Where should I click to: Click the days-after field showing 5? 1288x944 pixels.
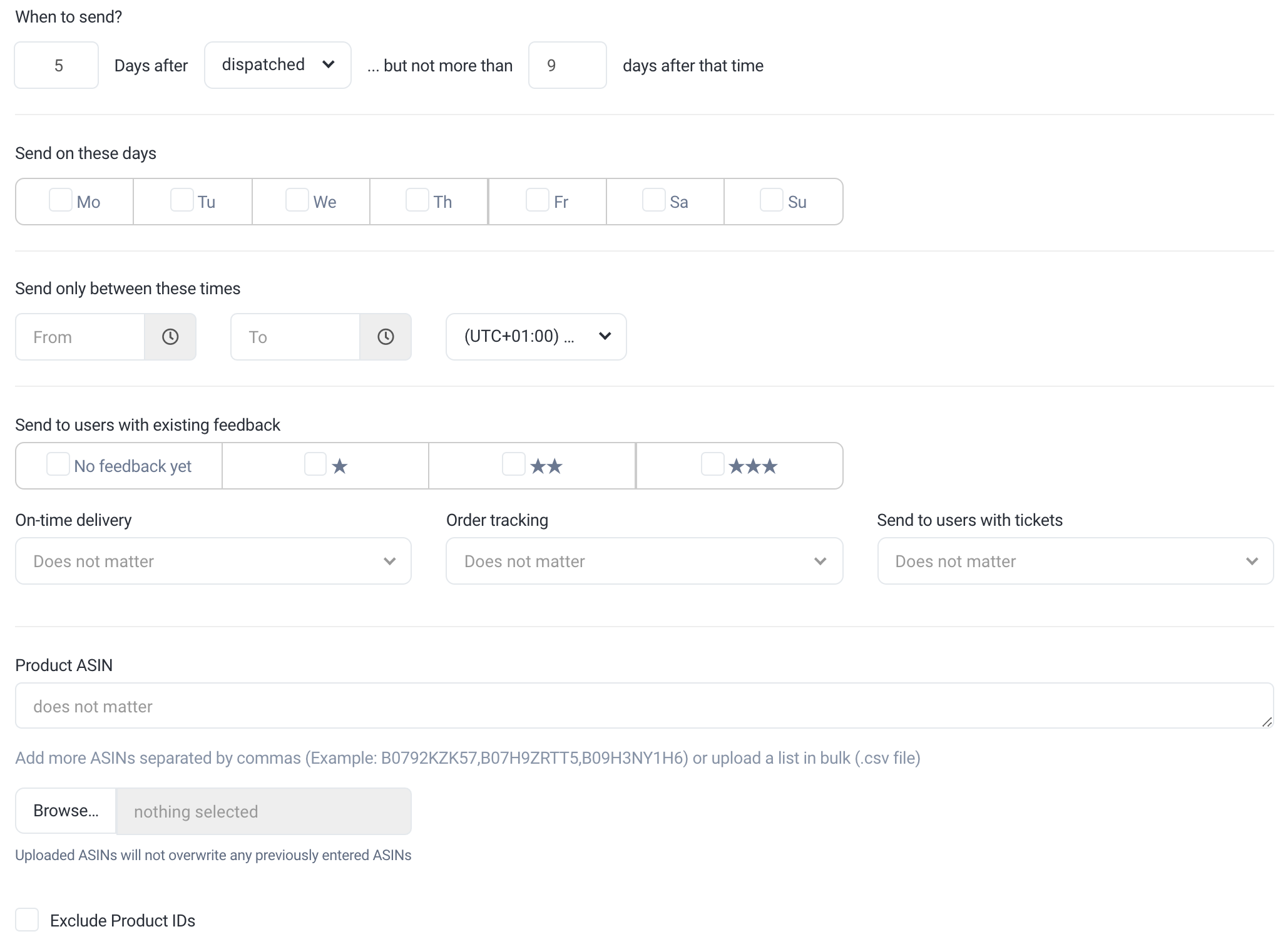click(56, 65)
